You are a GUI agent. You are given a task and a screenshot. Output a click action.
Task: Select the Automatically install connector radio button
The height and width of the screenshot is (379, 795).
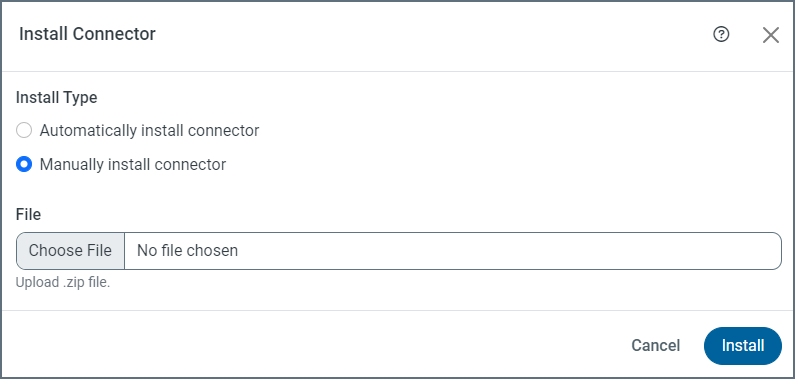point(24,130)
